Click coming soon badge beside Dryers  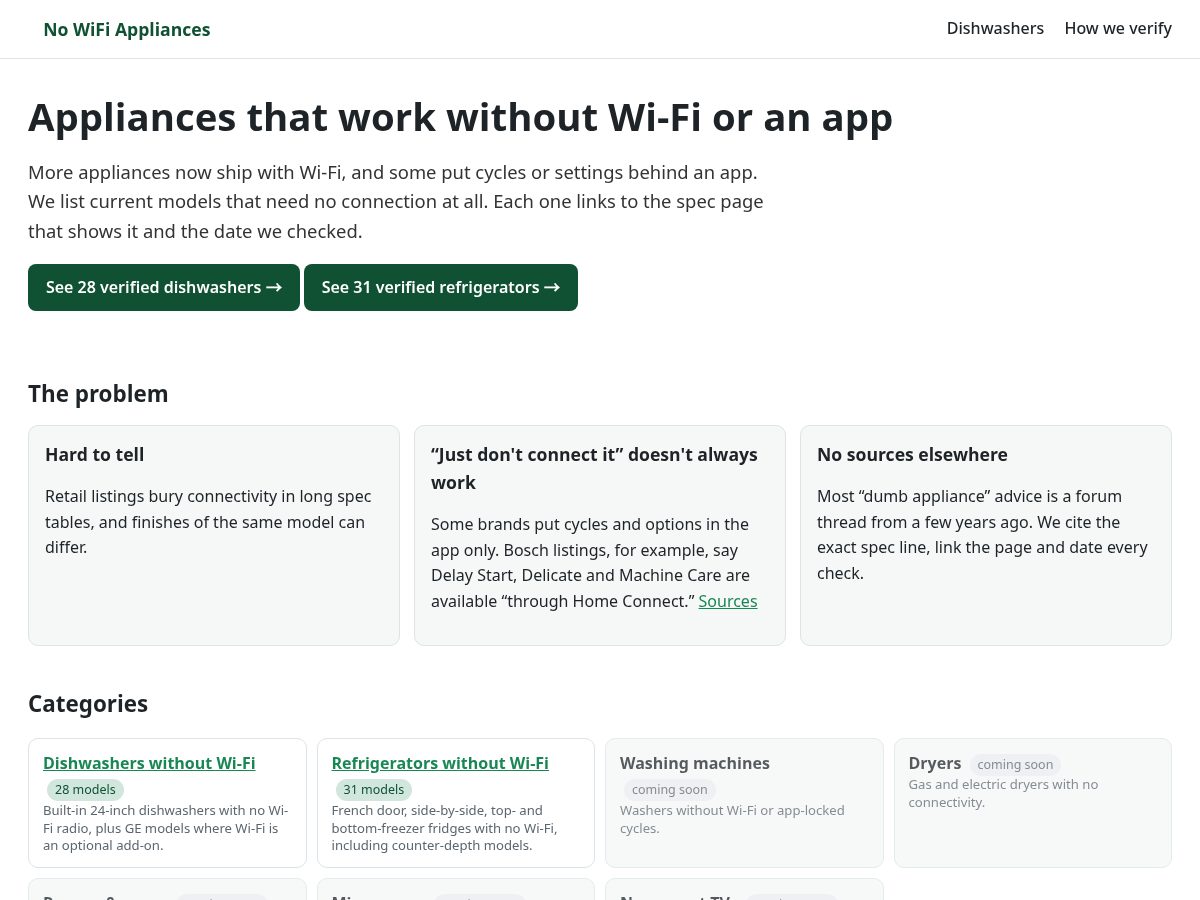1015,765
